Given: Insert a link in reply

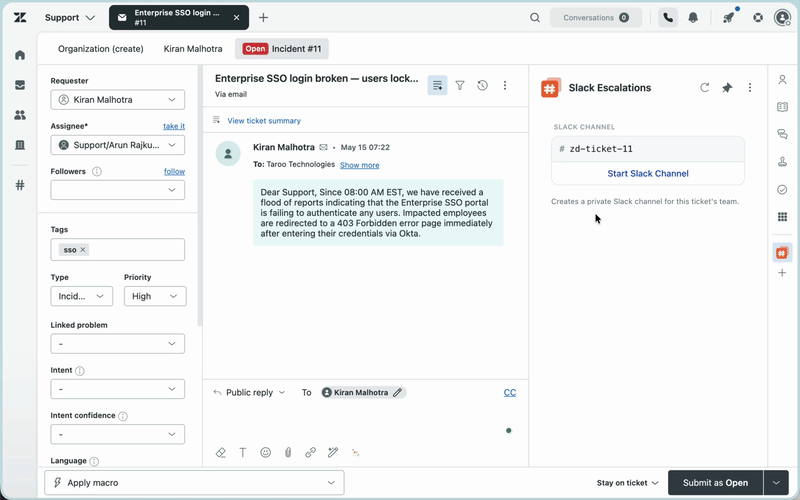Looking at the screenshot, I should [310, 453].
